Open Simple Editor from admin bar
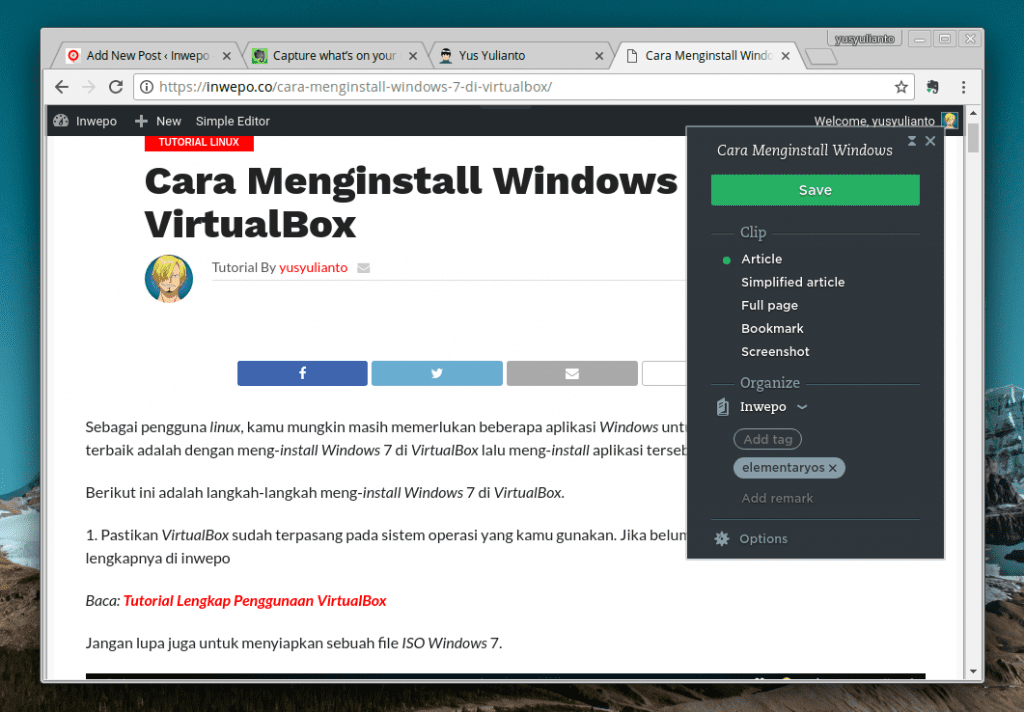This screenshot has width=1024, height=712. (x=232, y=121)
